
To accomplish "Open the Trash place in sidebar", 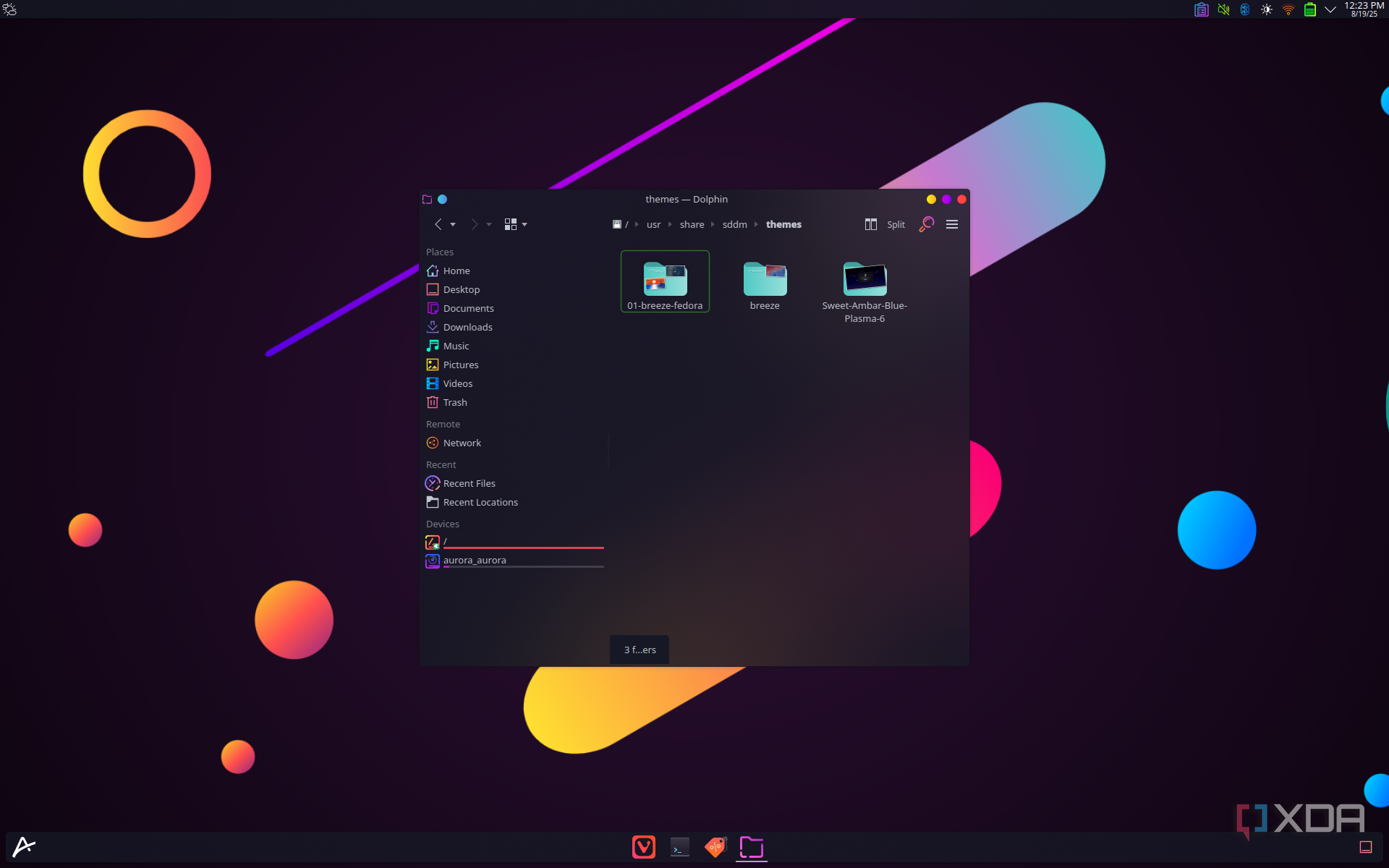I will point(454,402).
